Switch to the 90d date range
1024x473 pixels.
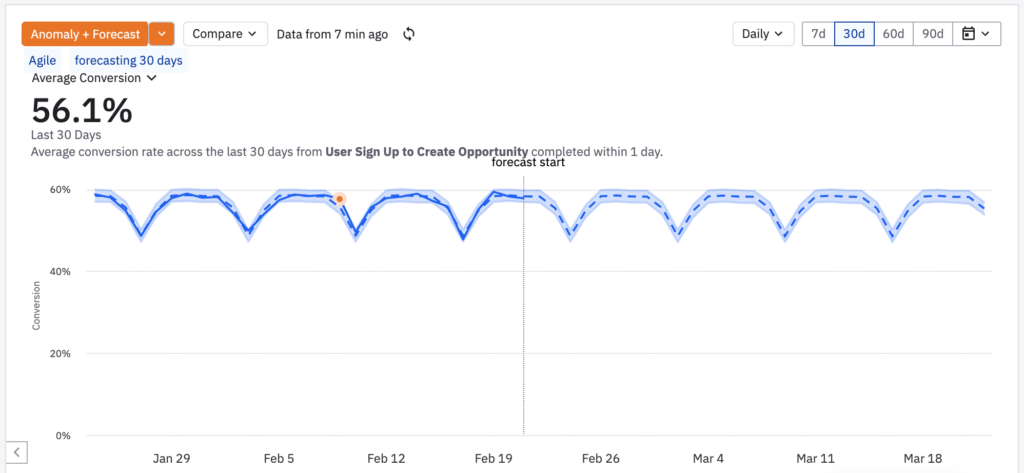[x=932, y=34]
